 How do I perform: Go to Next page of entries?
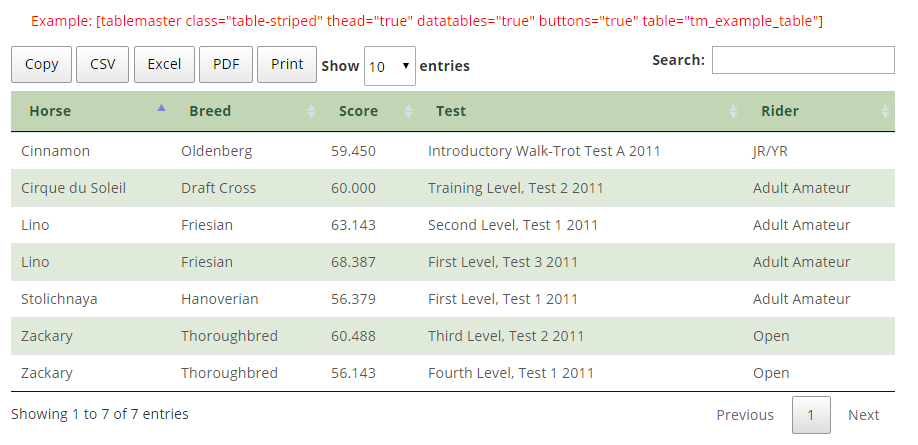tap(864, 415)
